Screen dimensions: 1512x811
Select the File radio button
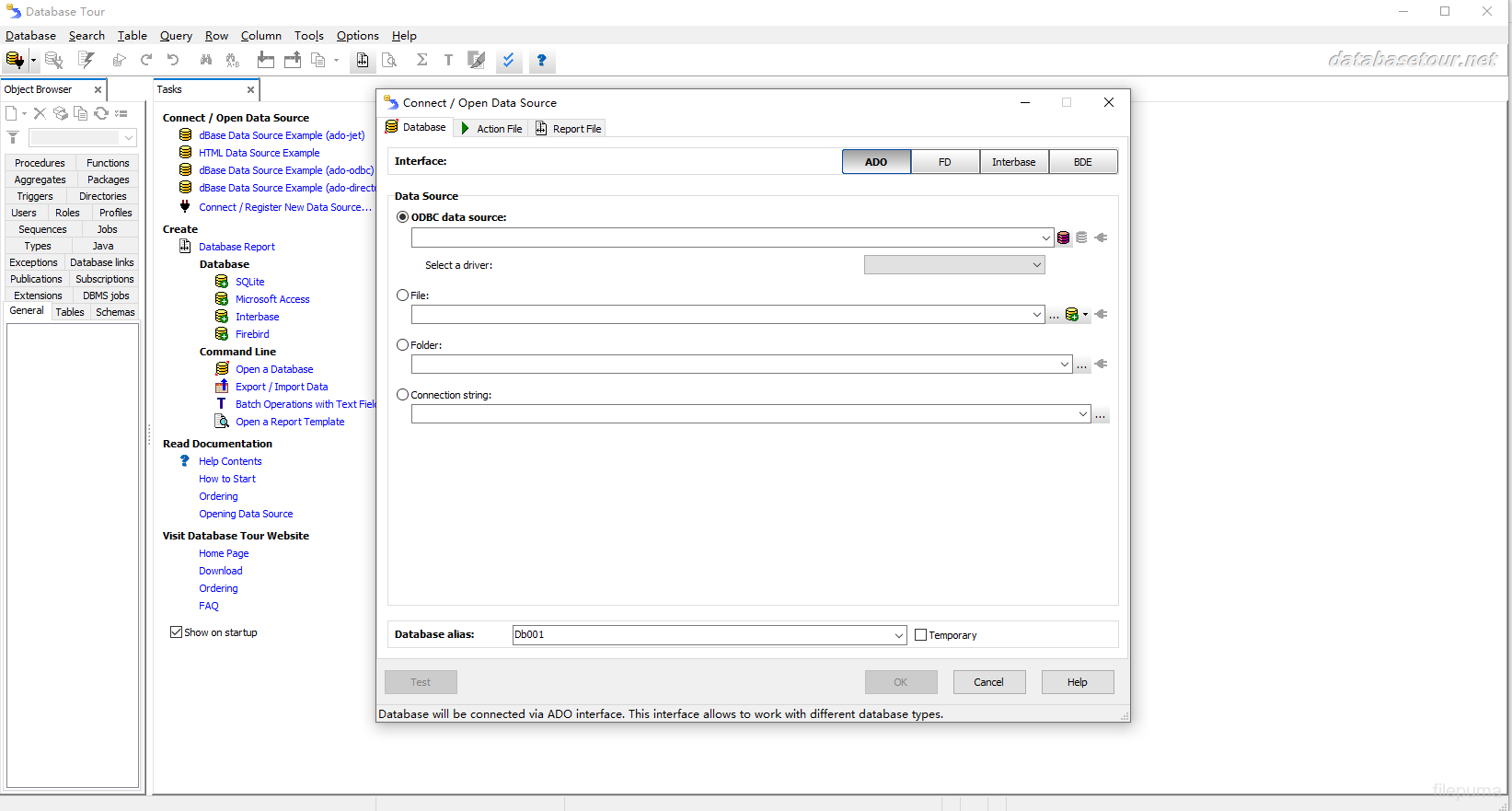[x=403, y=295]
